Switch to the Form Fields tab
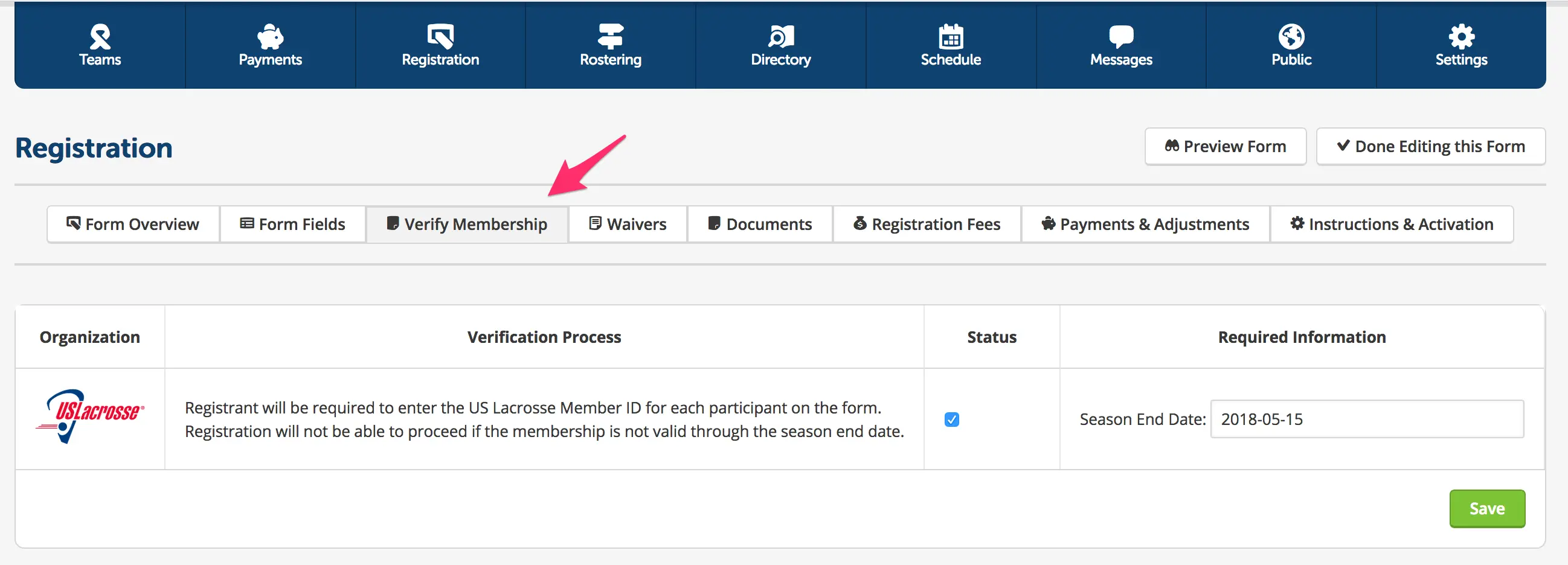The height and width of the screenshot is (565, 1568). (293, 225)
